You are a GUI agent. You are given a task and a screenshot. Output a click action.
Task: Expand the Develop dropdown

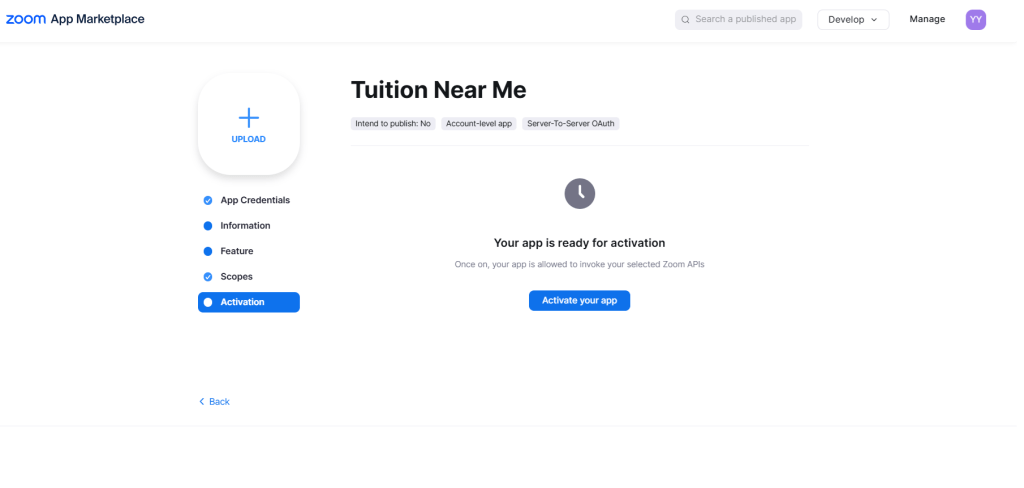(x=852, y=19)
